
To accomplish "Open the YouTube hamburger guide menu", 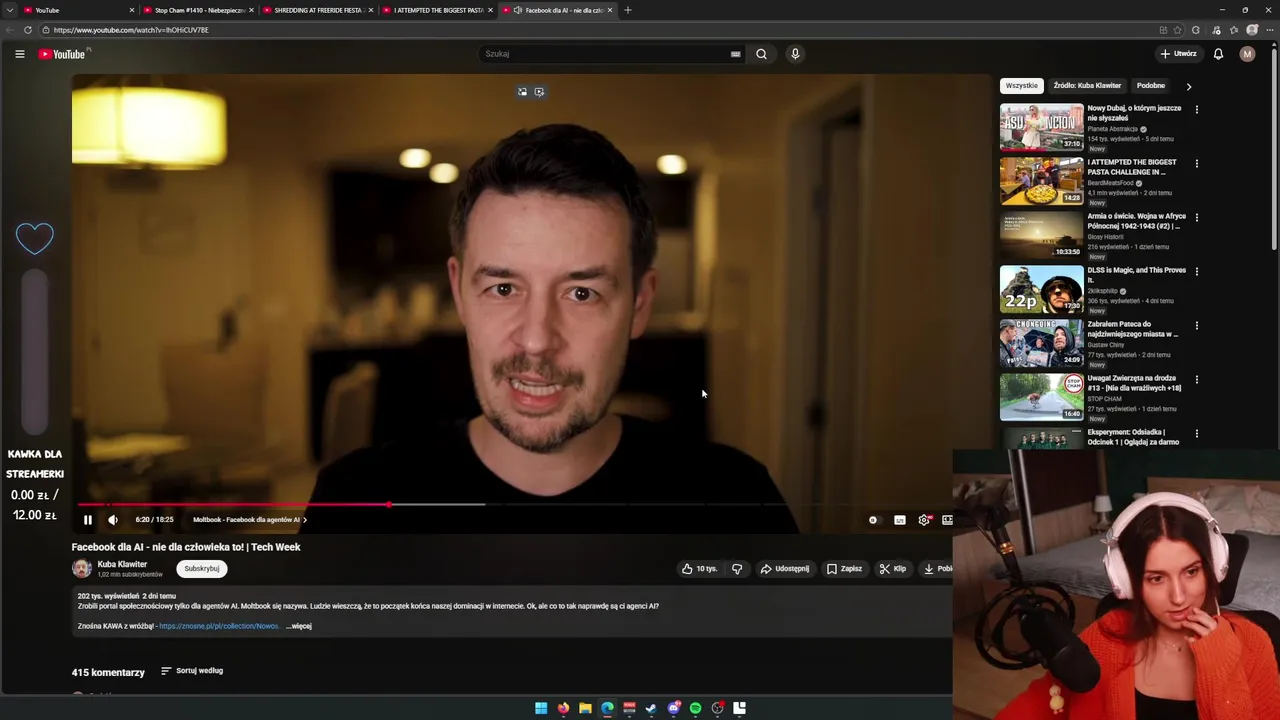I will 19,54.
